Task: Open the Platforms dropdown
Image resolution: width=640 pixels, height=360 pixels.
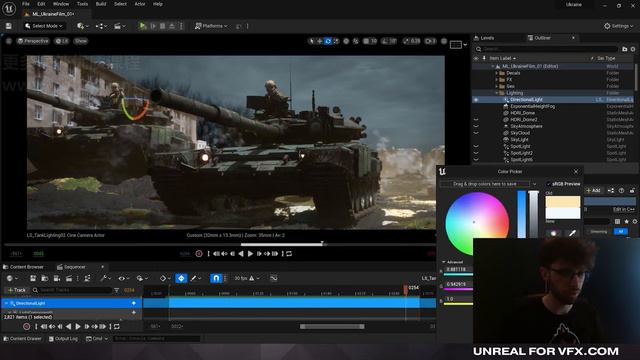Action: (211, 26)
